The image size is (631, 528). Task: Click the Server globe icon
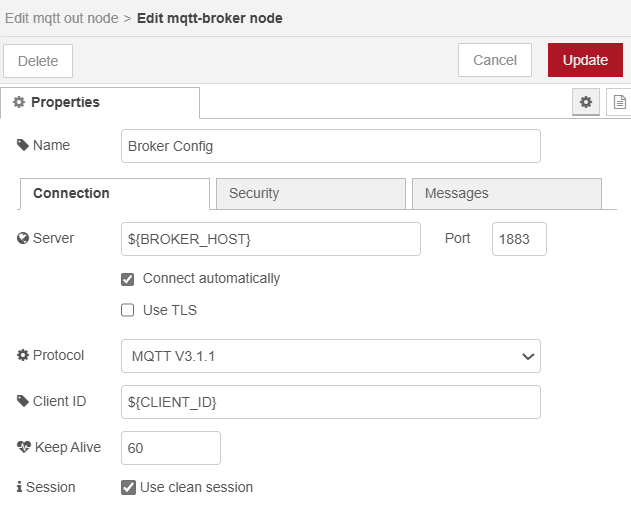[23, 238]
